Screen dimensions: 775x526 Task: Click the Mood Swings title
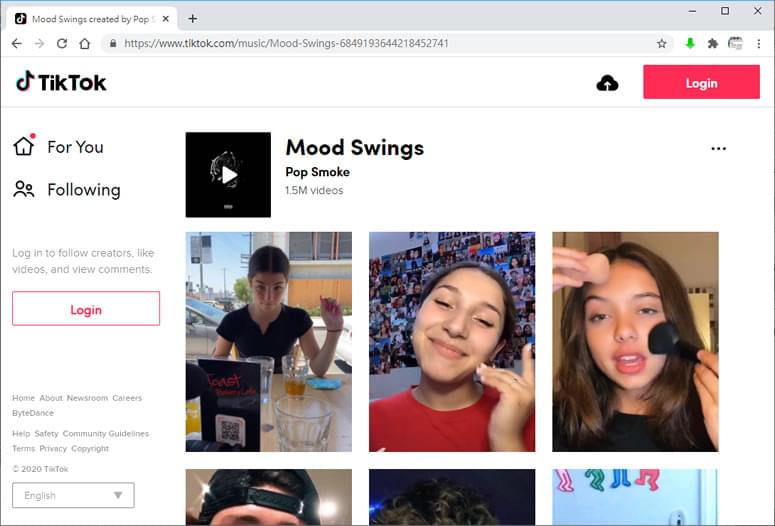click(x=354, y=148)
